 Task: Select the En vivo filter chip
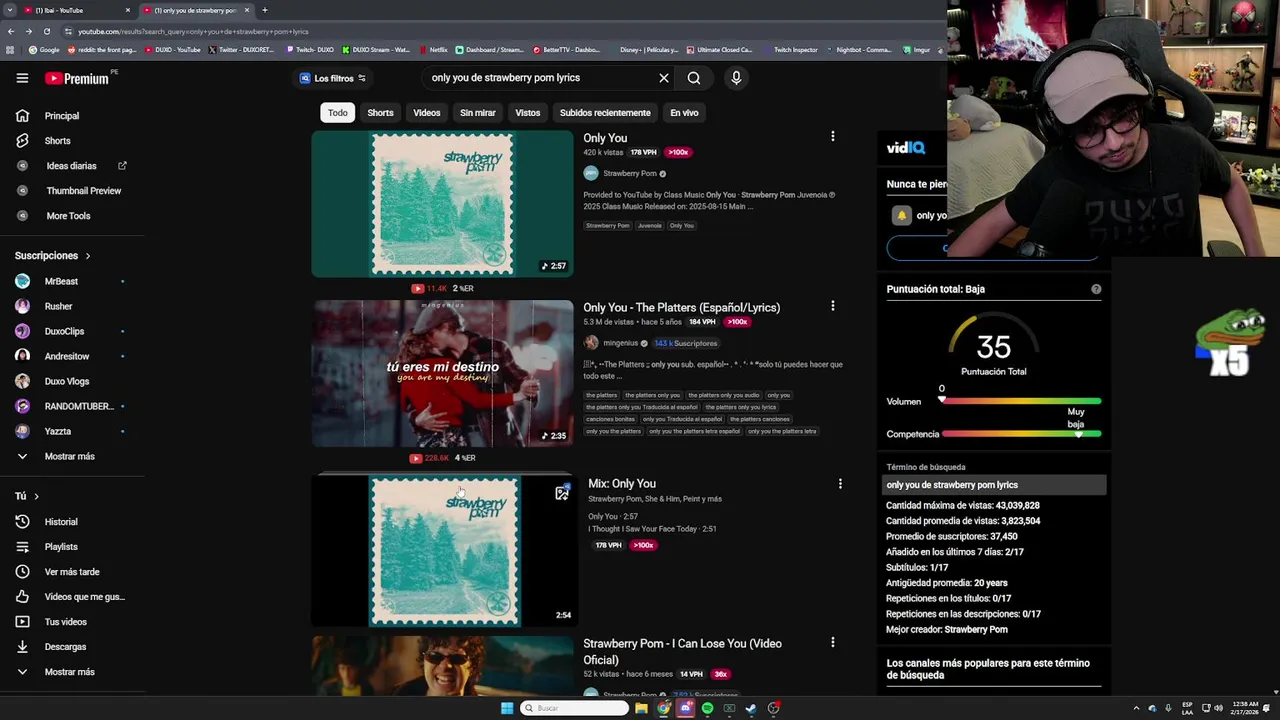[x=684, y=113]
